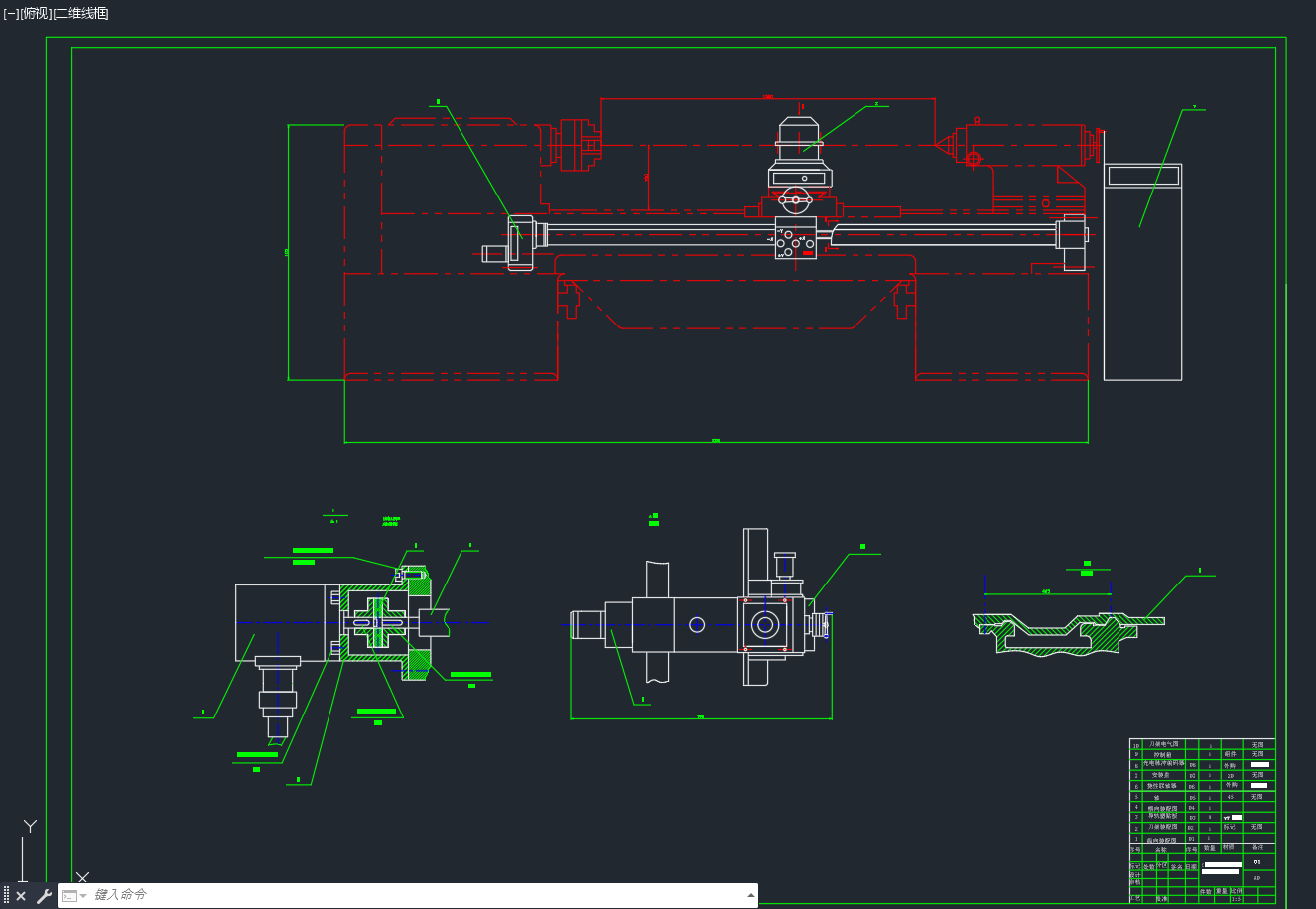Select the 比例 label in title block
Screen dimensions: 1316x909
1236,890
